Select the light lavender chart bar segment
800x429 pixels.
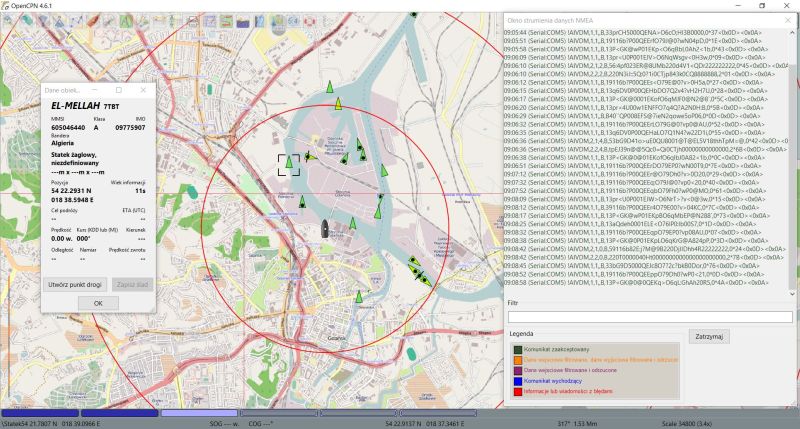(x=199, y=413)
